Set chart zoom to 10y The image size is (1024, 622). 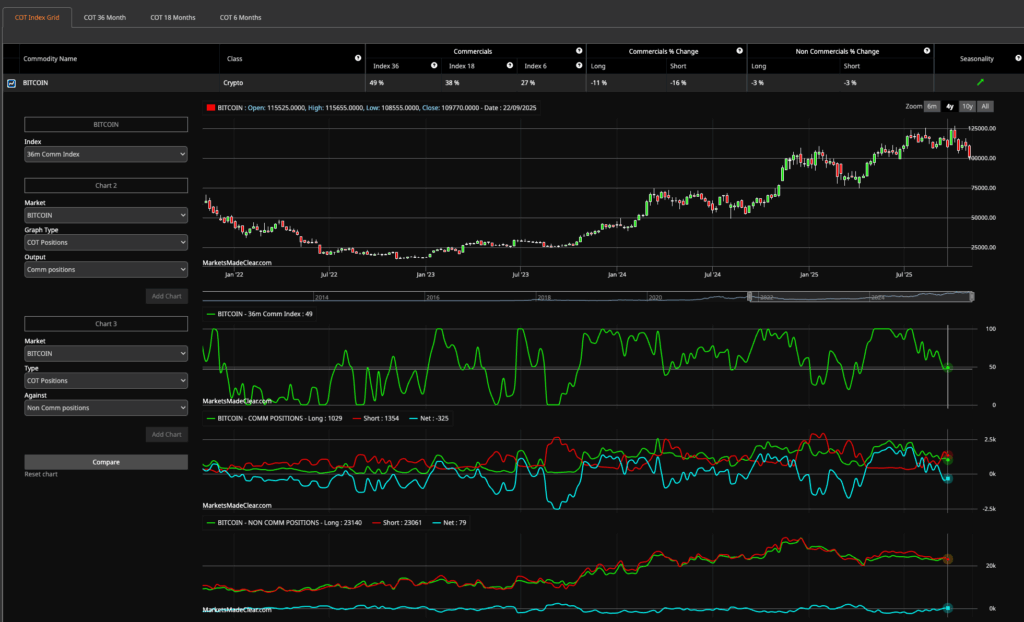[967, 106]
